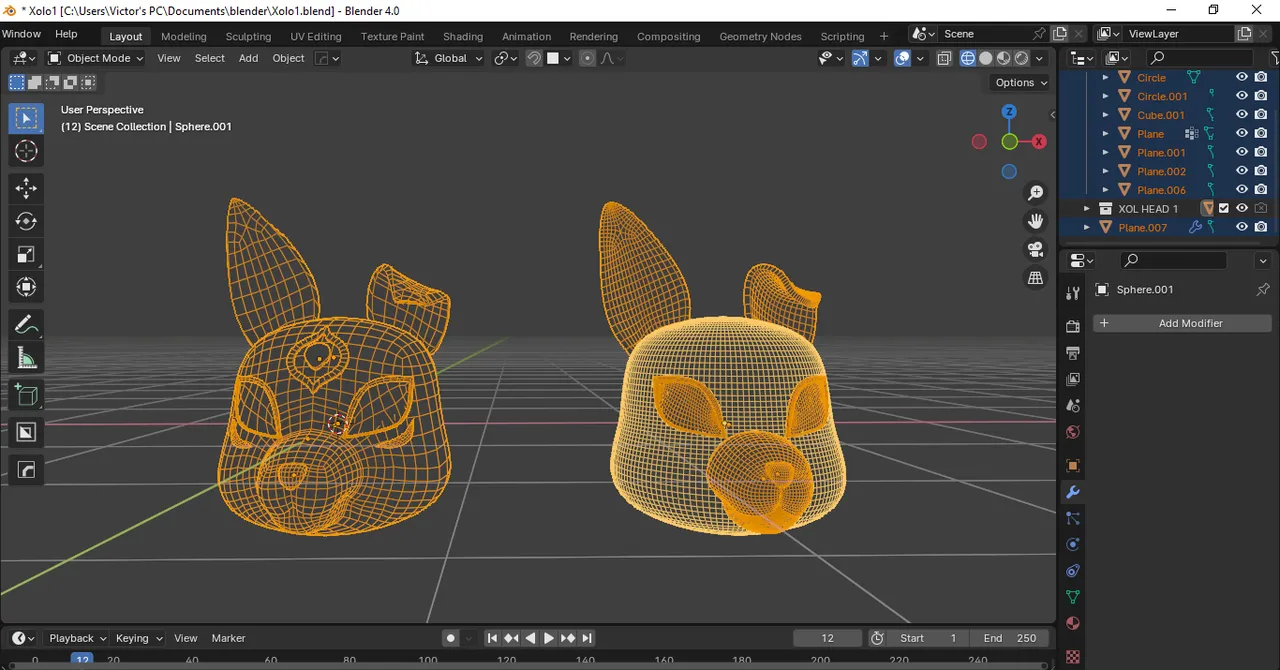
Task: Open the viewport Options dropdown
Action: (x=1020, y=82)
